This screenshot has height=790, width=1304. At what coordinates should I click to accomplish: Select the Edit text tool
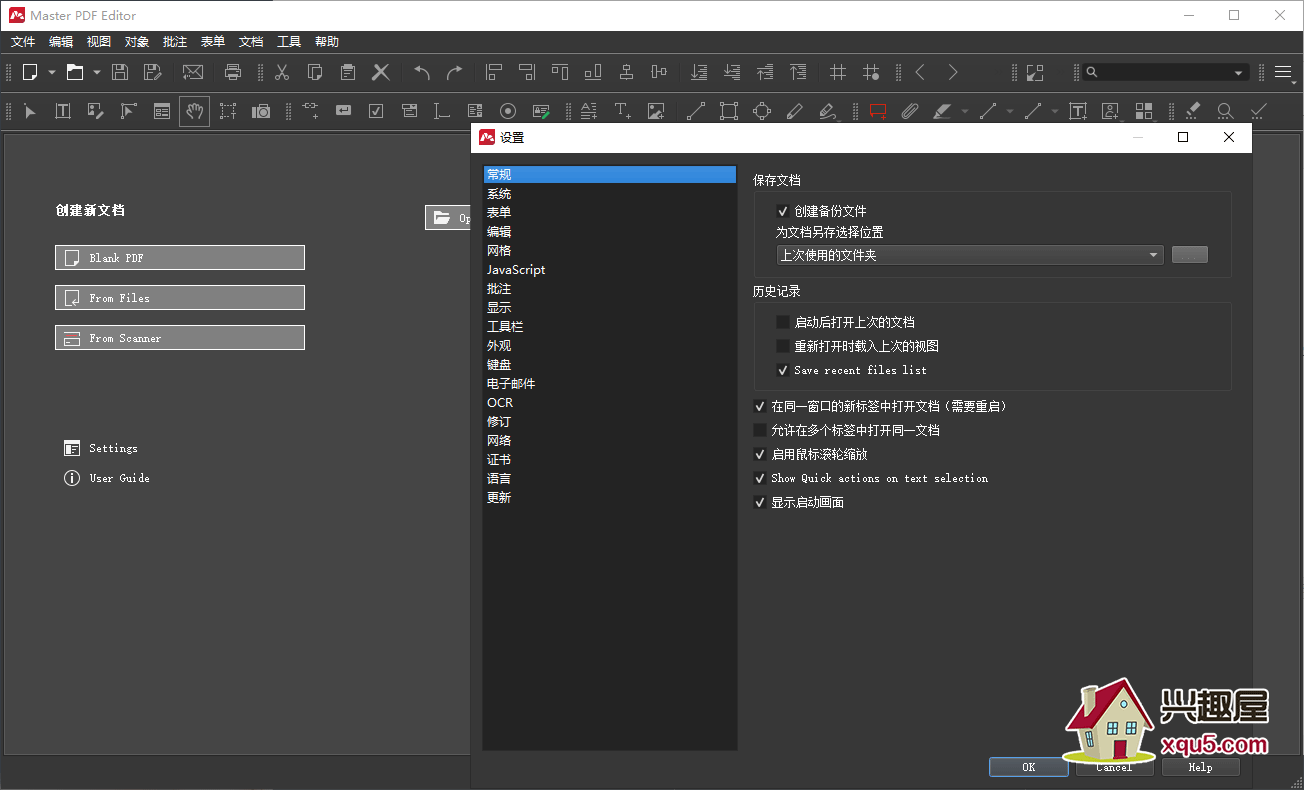(62, 111)
